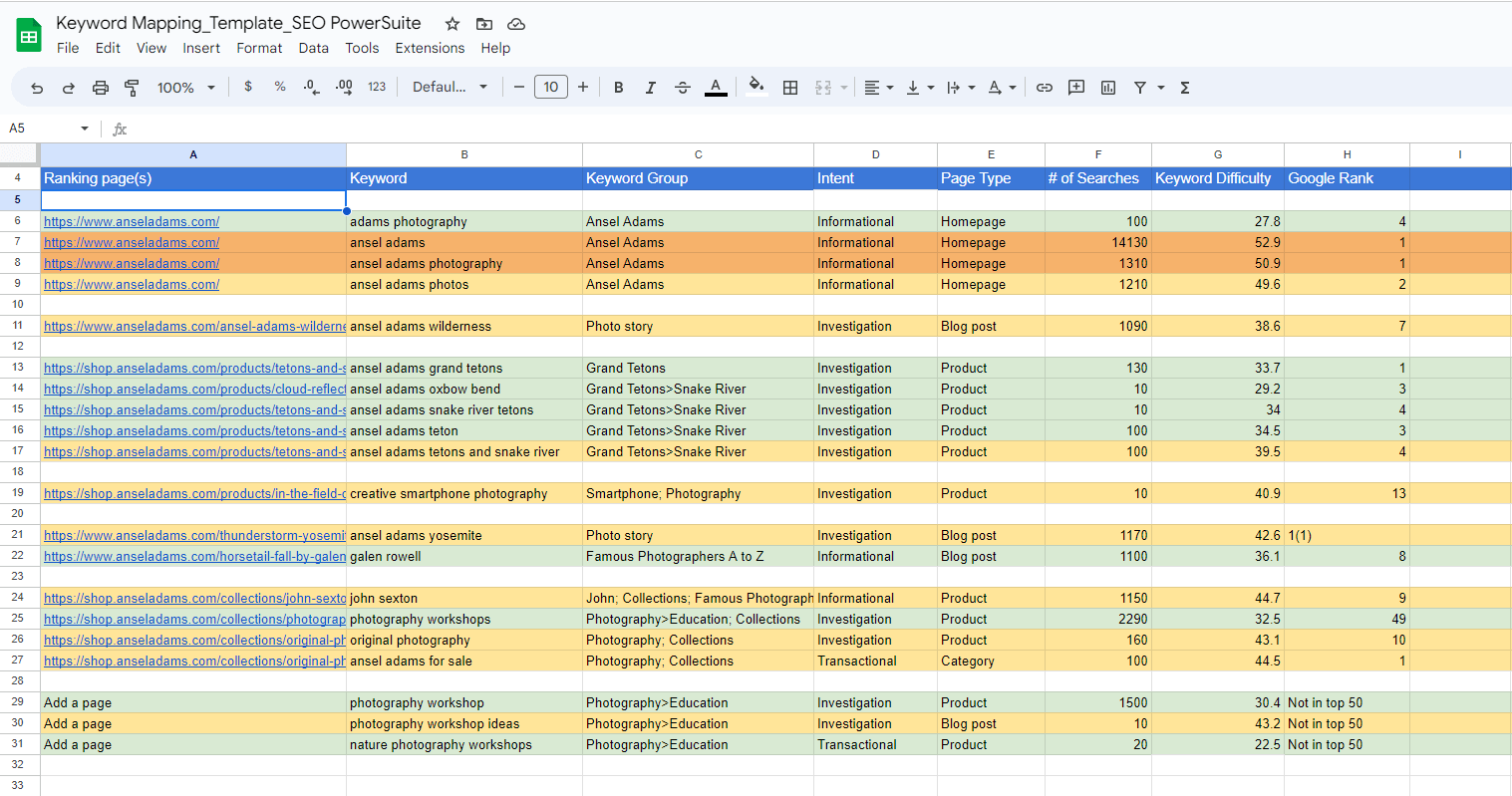
Task: Click the Move to folder icon
Action: pos(484,24)
